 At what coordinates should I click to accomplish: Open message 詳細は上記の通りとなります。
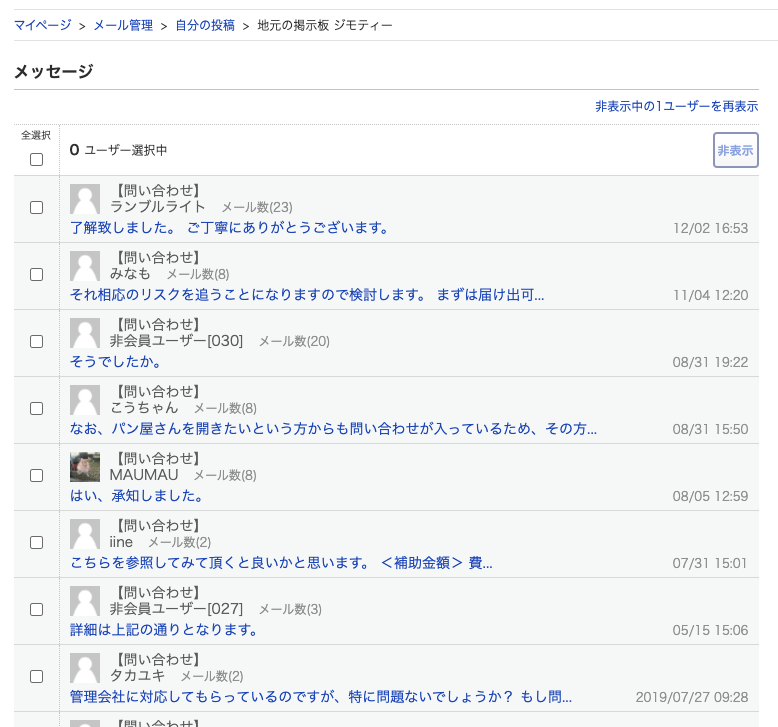click(164, 630)
